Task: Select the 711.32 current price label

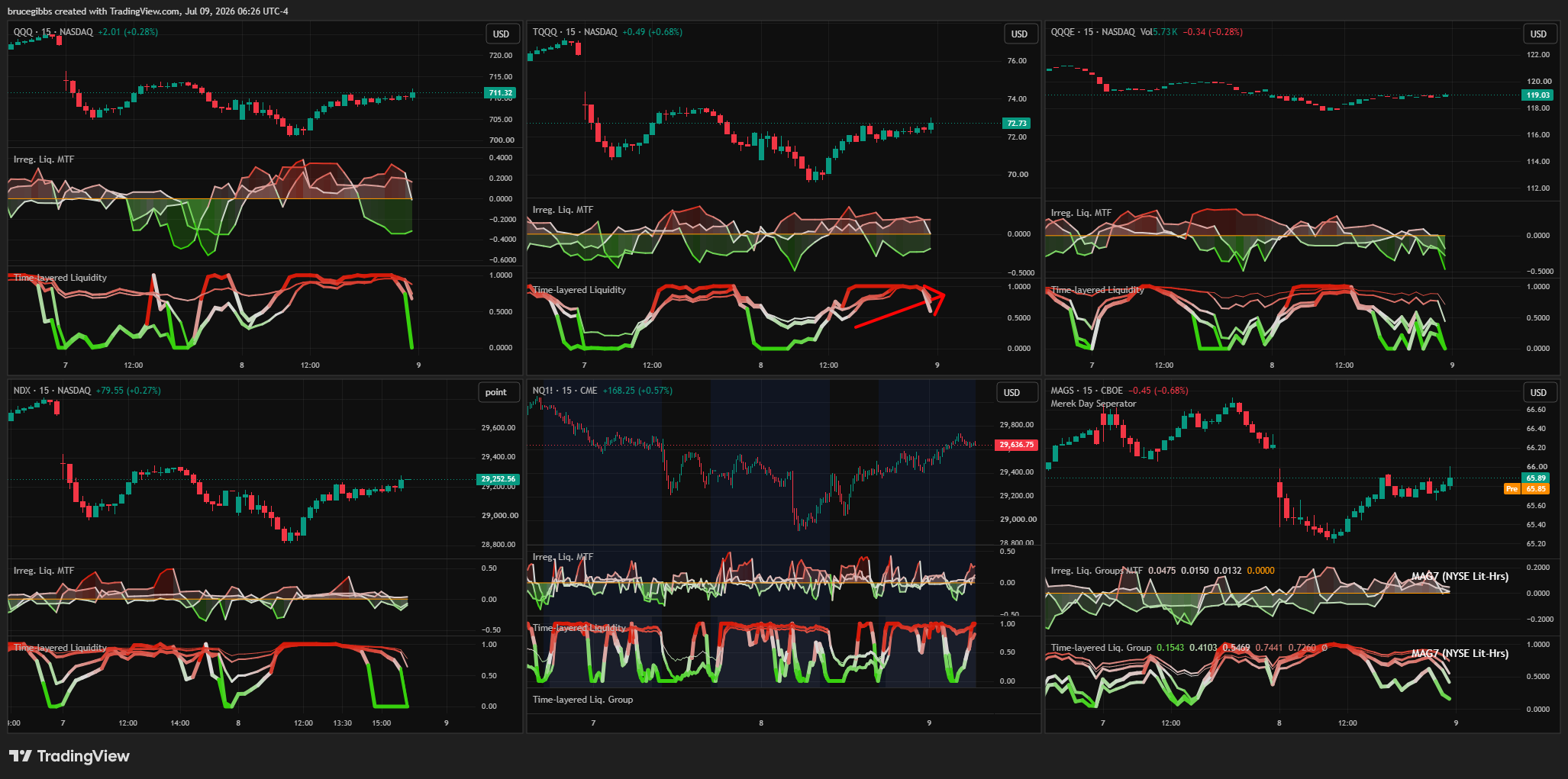Action: pyautogui.click(x=501, y=93)
